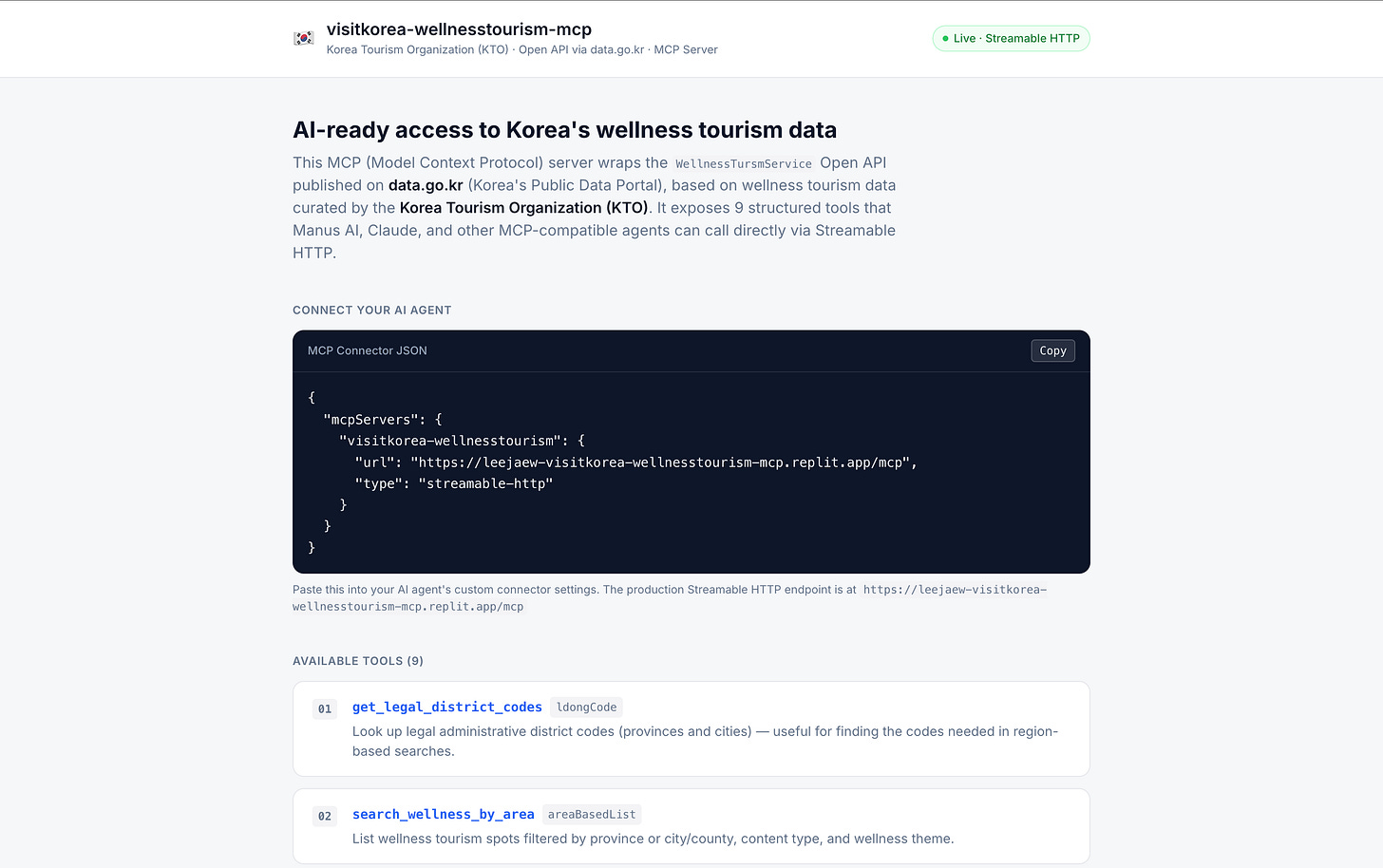Click the green live status dot
The height and width of the screenshot is (868, 1383).
click(x=945, y=39)
